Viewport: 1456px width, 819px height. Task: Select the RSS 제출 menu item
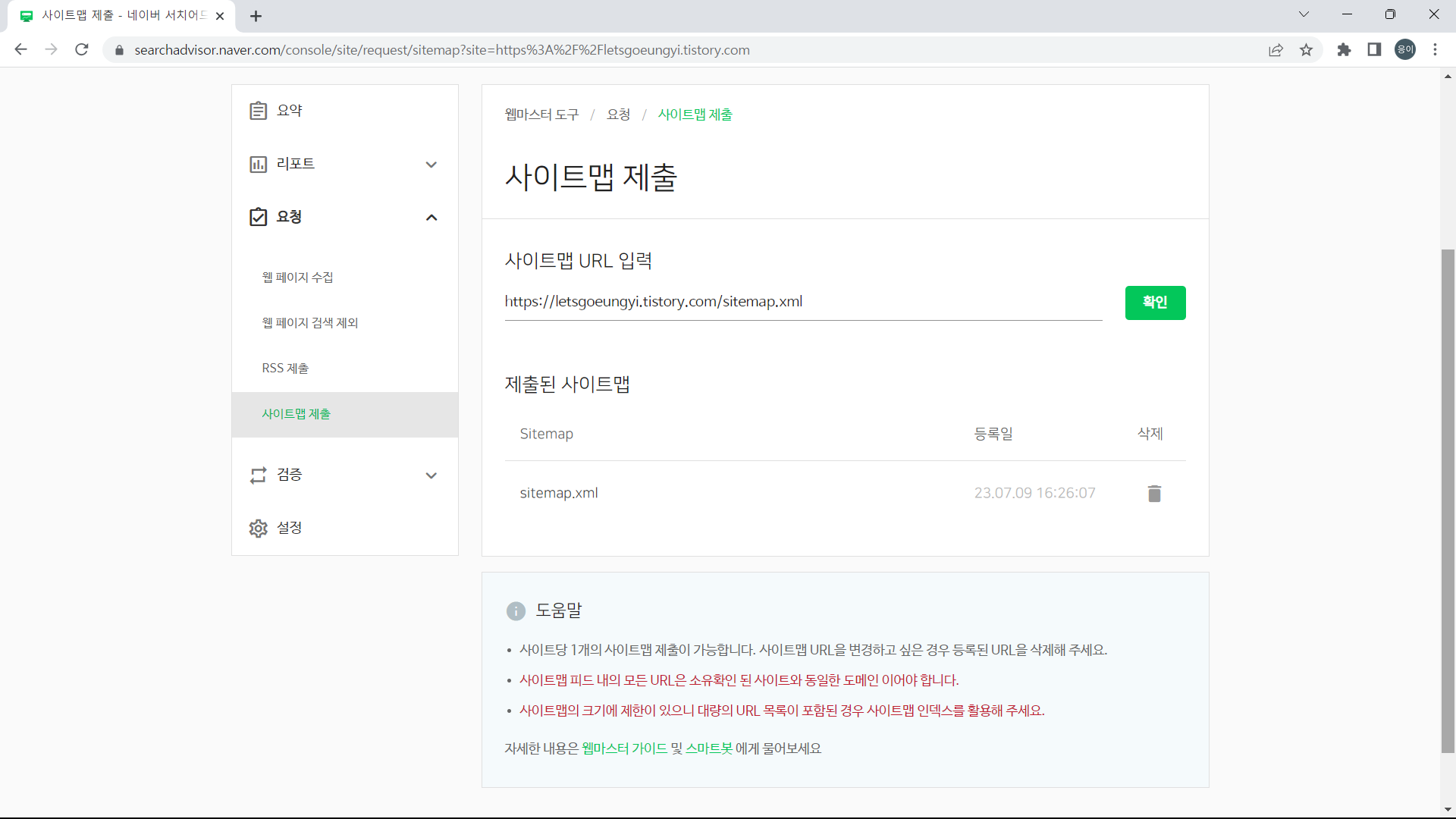click(x=284, y=368)
